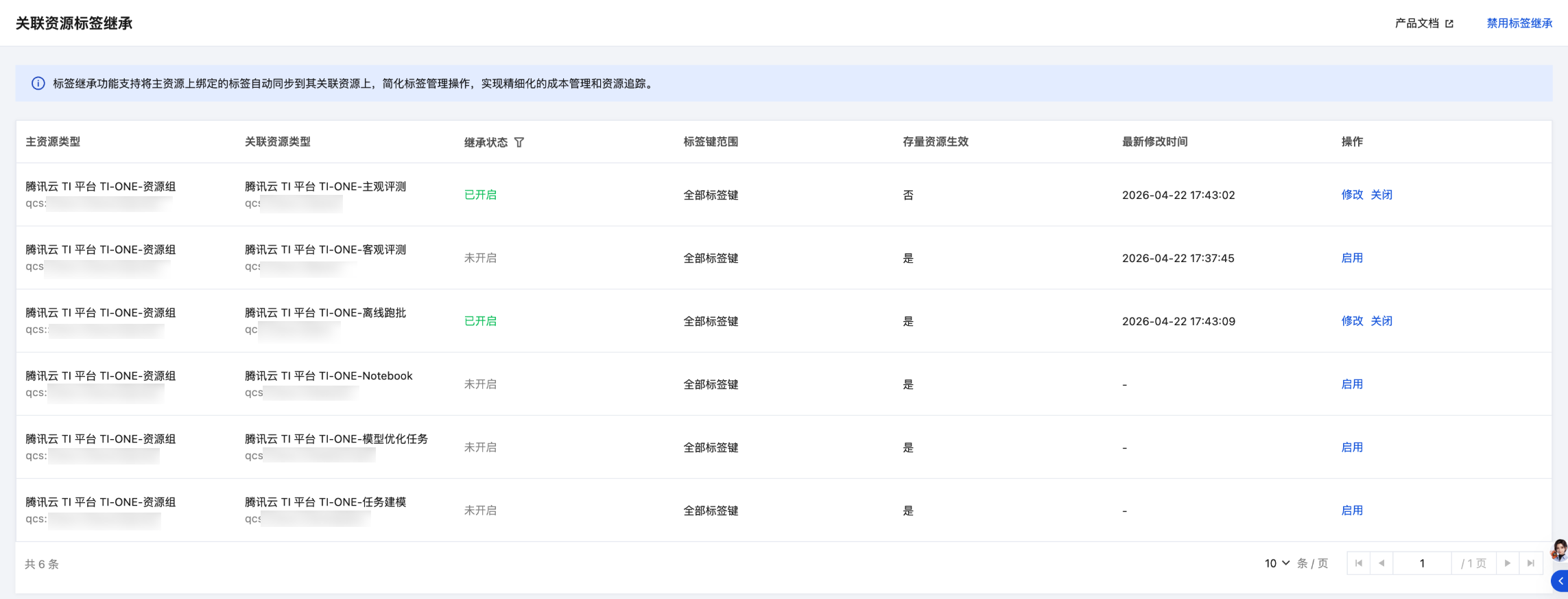Click 关闭 for 主观评测 row
Screen dimensions: 1568x599
coord(1381,195)
